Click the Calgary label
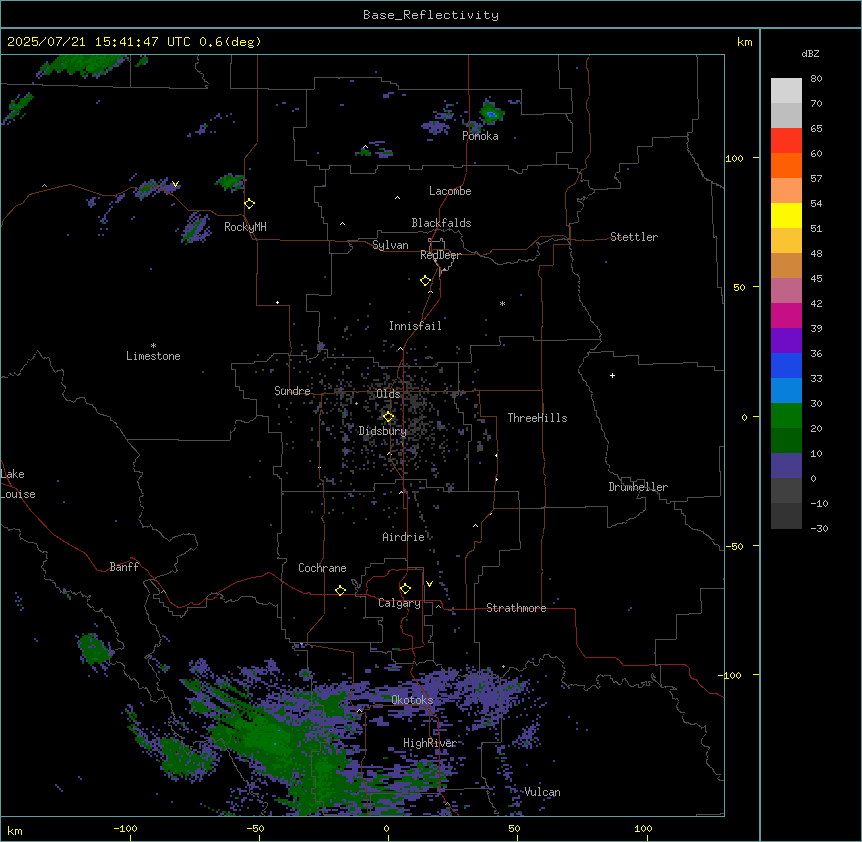 pyautogui.click(x=399, y=603)
